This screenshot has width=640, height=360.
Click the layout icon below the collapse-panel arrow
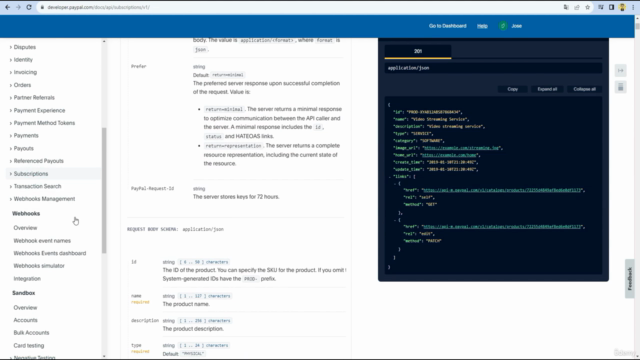(620, 87)
